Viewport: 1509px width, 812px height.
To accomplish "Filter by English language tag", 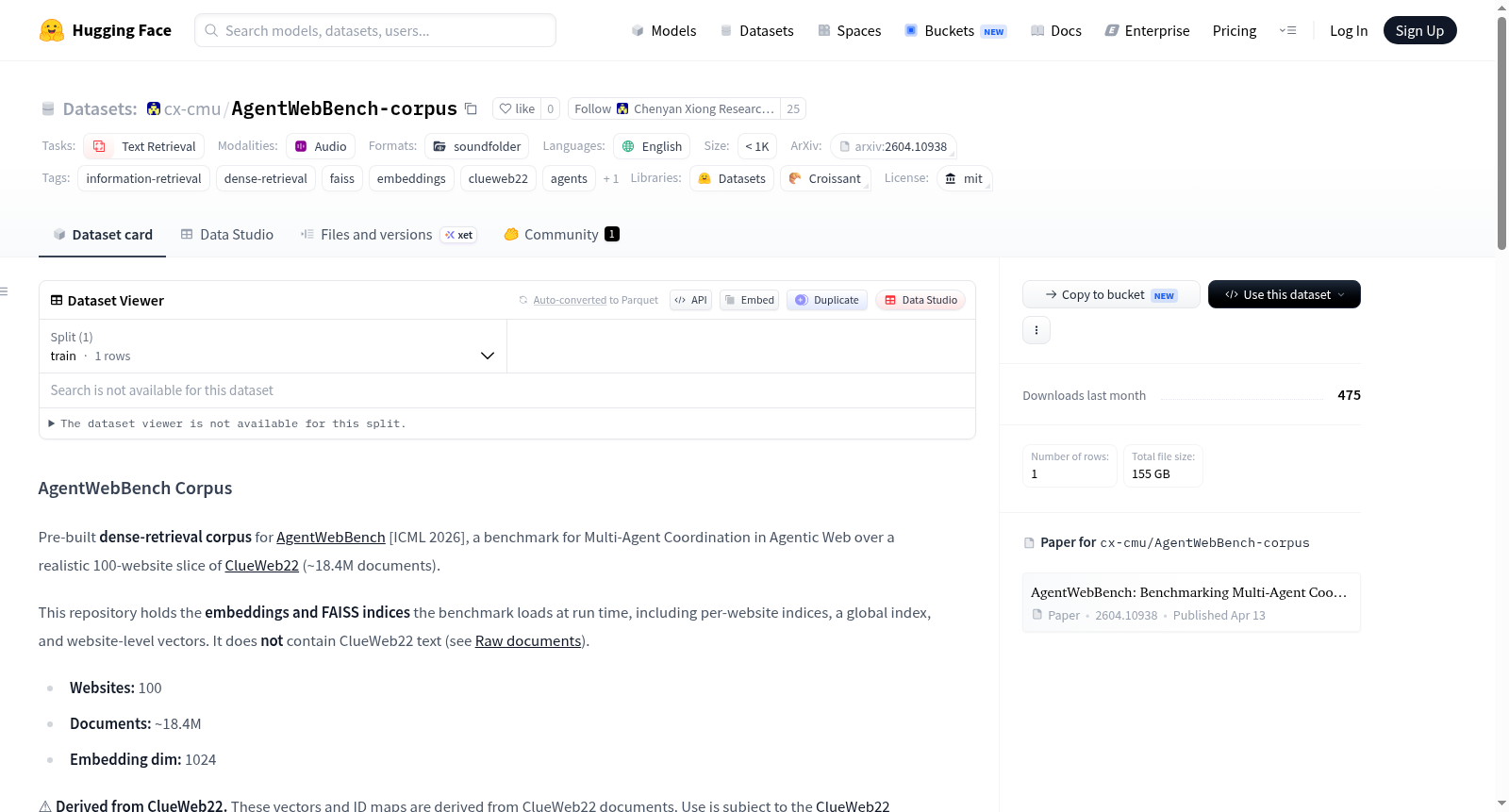I will (652, 146).
